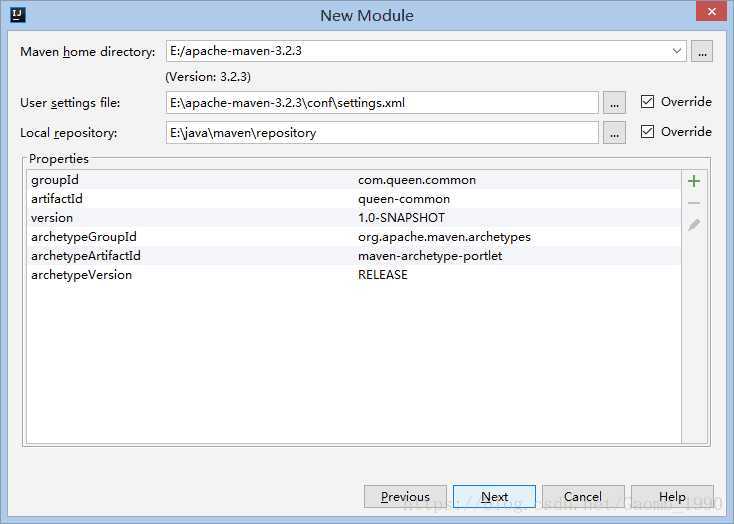Click the Cancel button
This screenshot has width=734, height=524.
pyautogui.click(x=583, y=496)
